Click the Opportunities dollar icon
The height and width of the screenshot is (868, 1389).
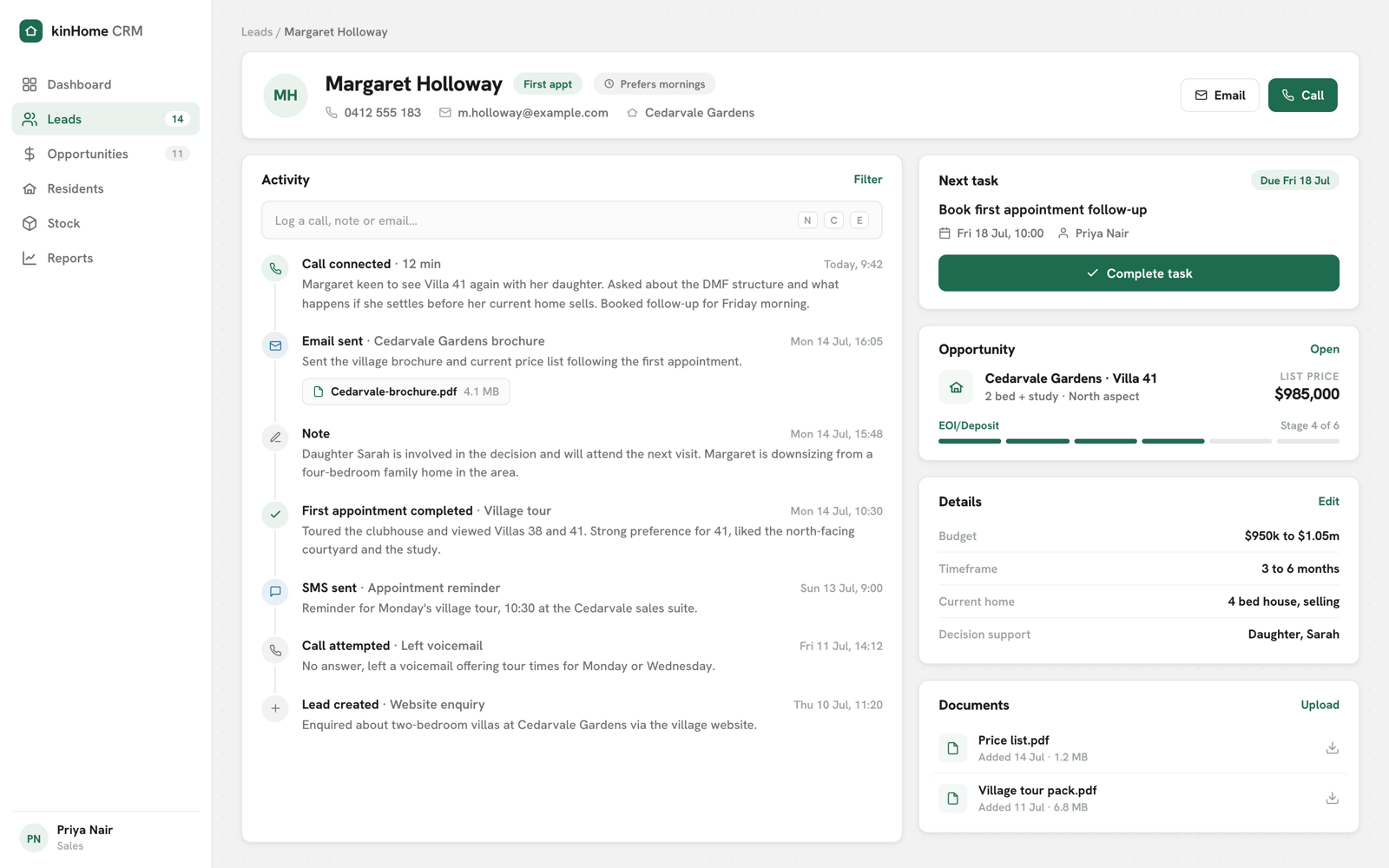point(30,154)
